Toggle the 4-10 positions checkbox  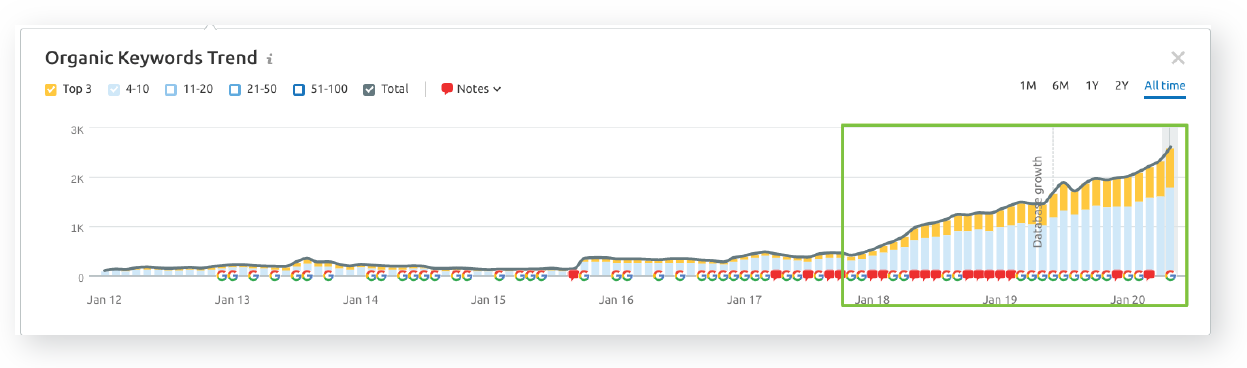tap(114, 89)
